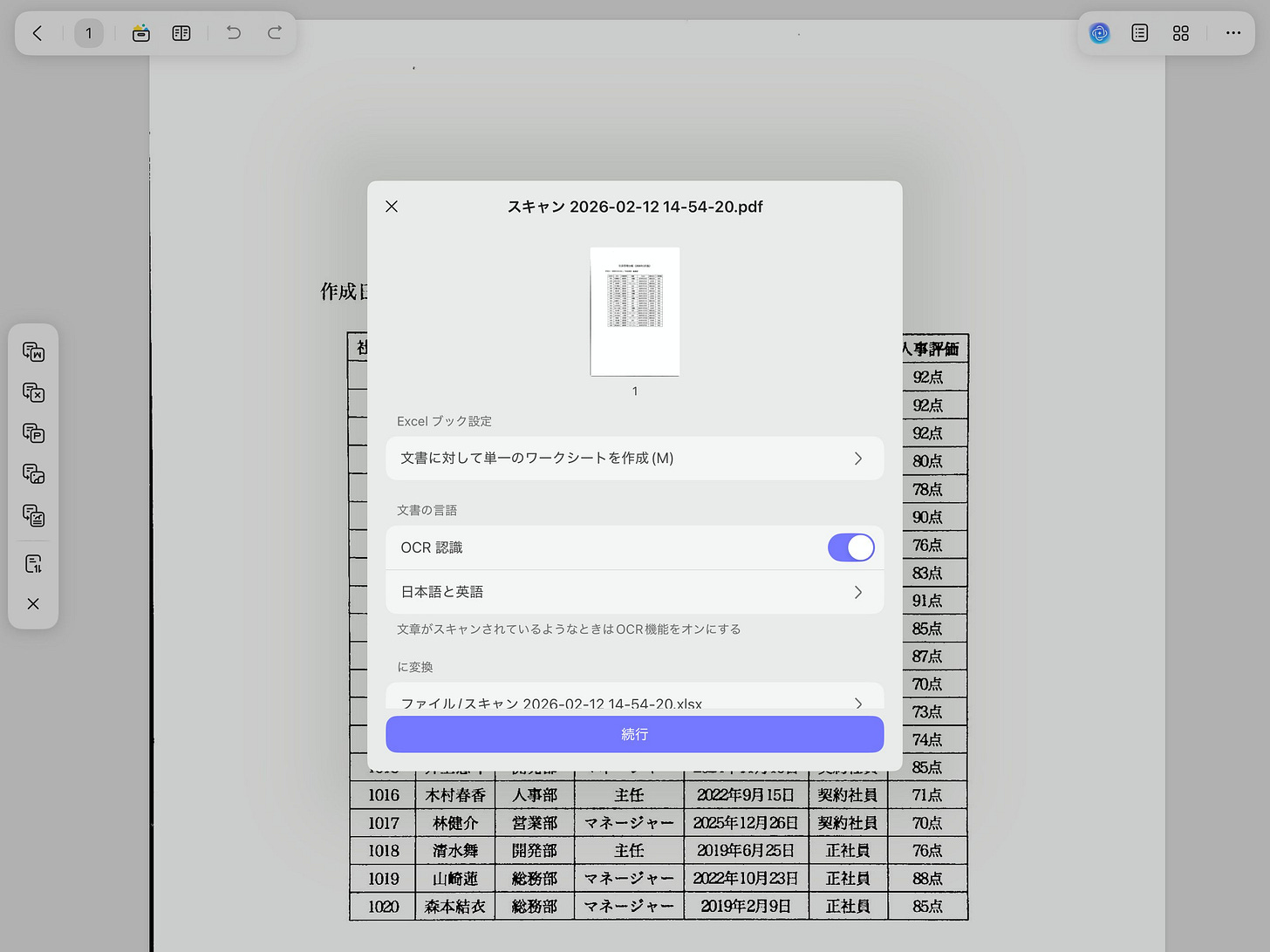Expand the output file name option
Screen dimensions: 1270x952
pos(634,703)
